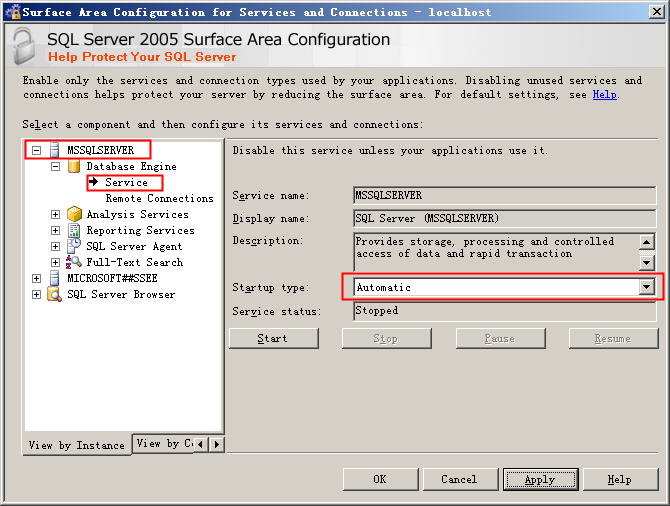The height and width of the screenshot is (506, 670).
Task: Start the MSSQLSERVER service
Action: point(274,338)
